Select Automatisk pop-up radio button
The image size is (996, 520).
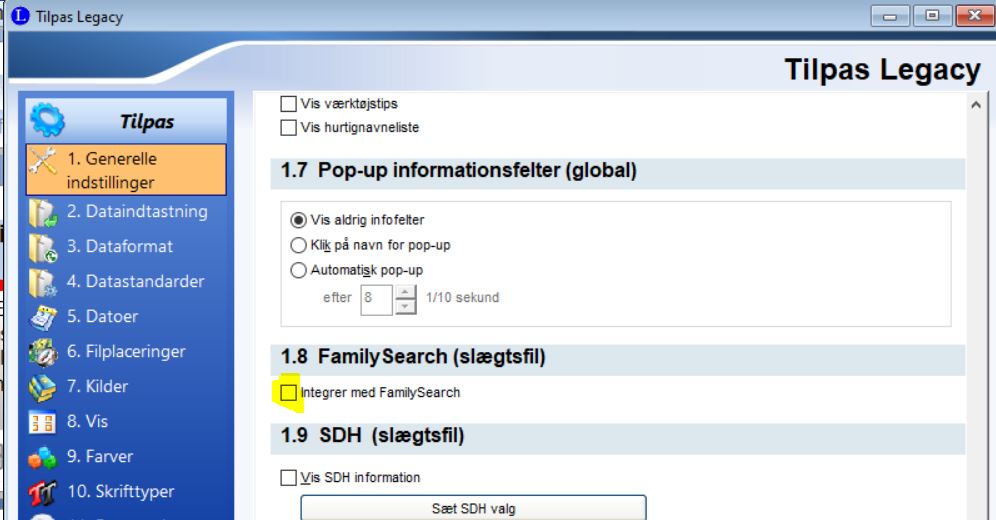(x=298, y=270)
